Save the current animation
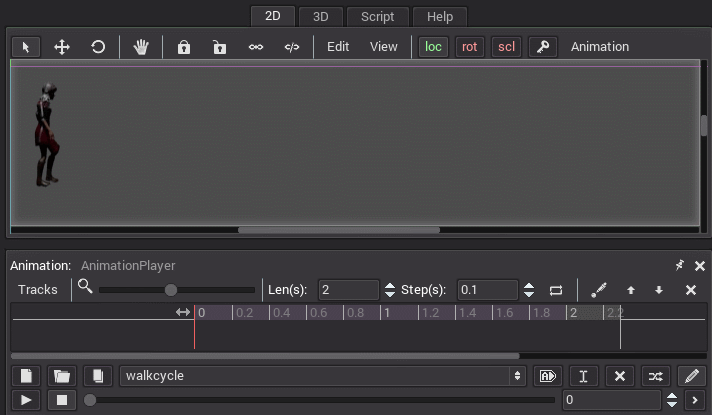This screenshot has height=415, width=712. tap(98, 376)
